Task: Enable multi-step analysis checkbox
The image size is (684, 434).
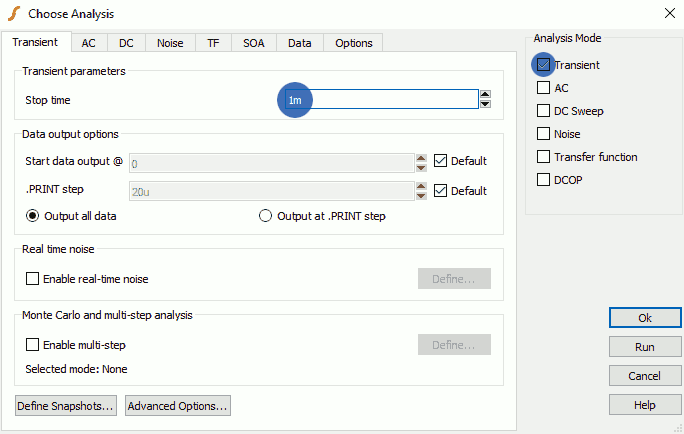Action: click(x=32, y=345)
